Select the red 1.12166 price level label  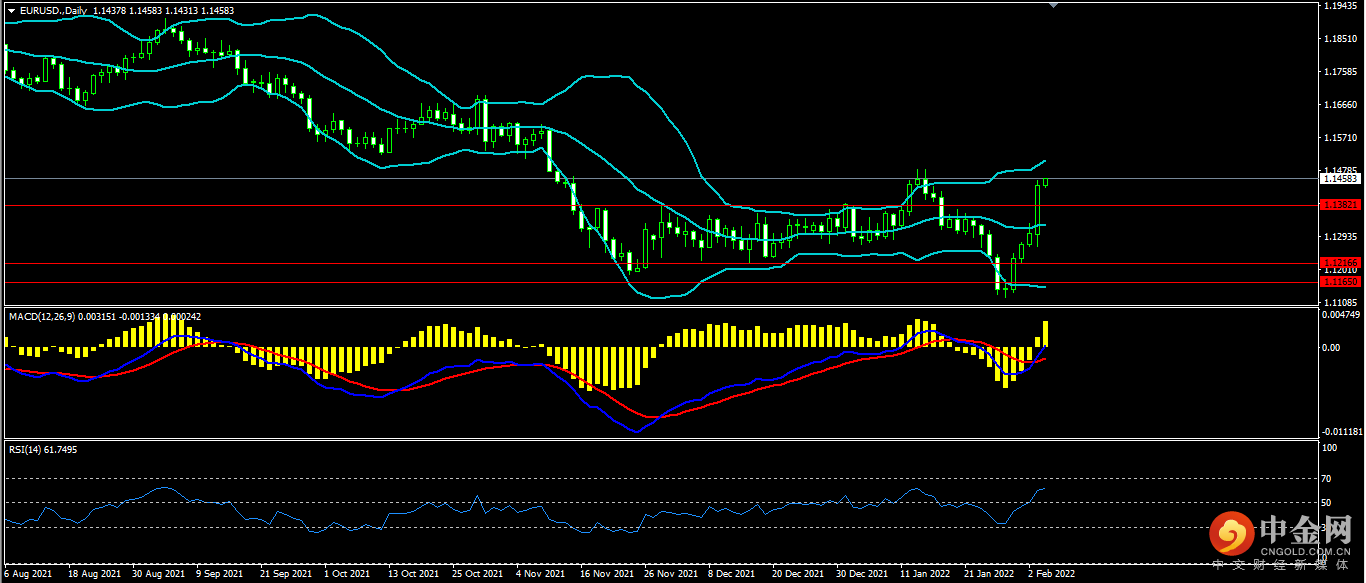[1340, 262]
